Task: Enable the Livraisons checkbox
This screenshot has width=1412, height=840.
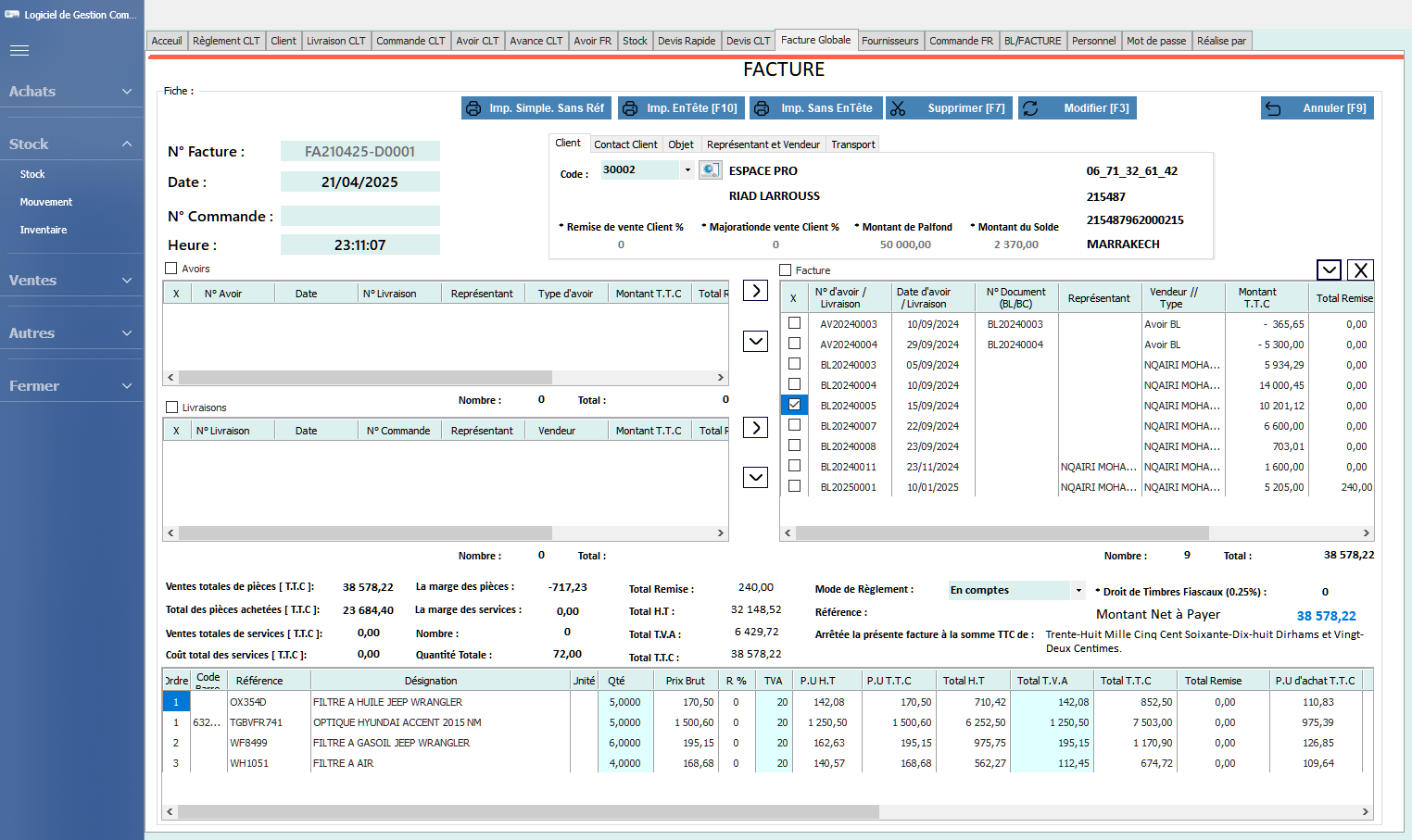Action: point(171,407)
